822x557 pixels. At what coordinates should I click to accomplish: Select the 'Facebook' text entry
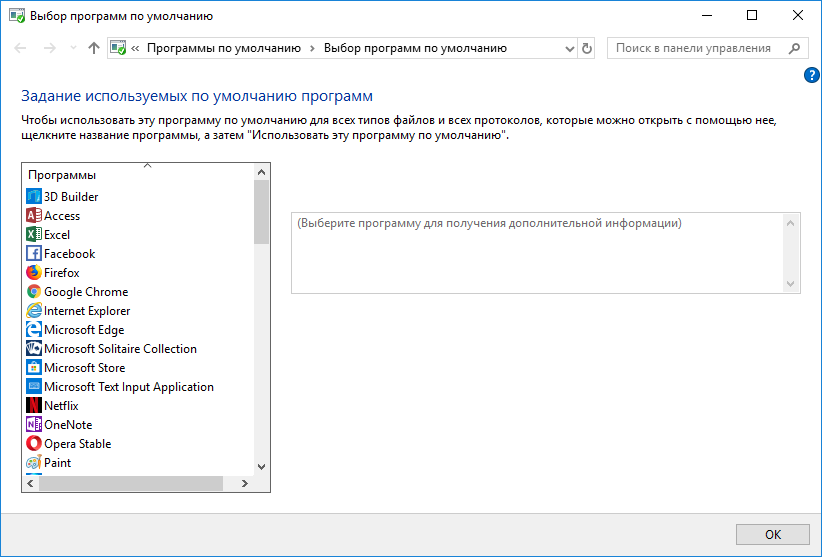click(x=70, y=254)
